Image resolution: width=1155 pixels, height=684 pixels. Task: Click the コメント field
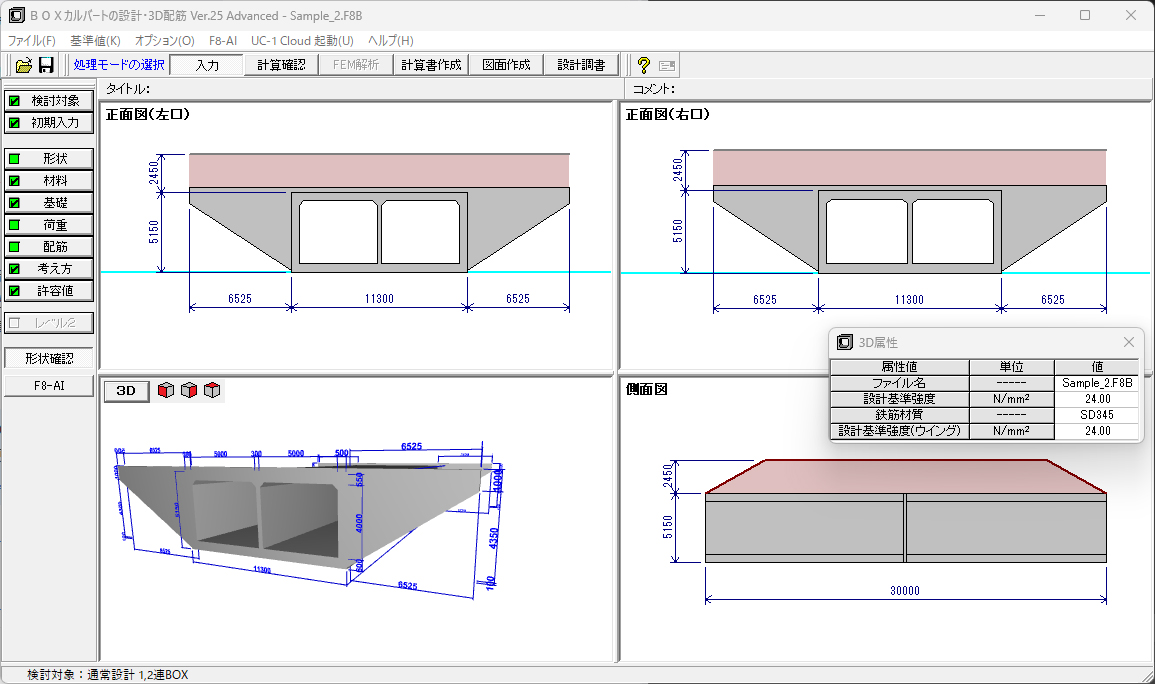(x=888, y=89)
